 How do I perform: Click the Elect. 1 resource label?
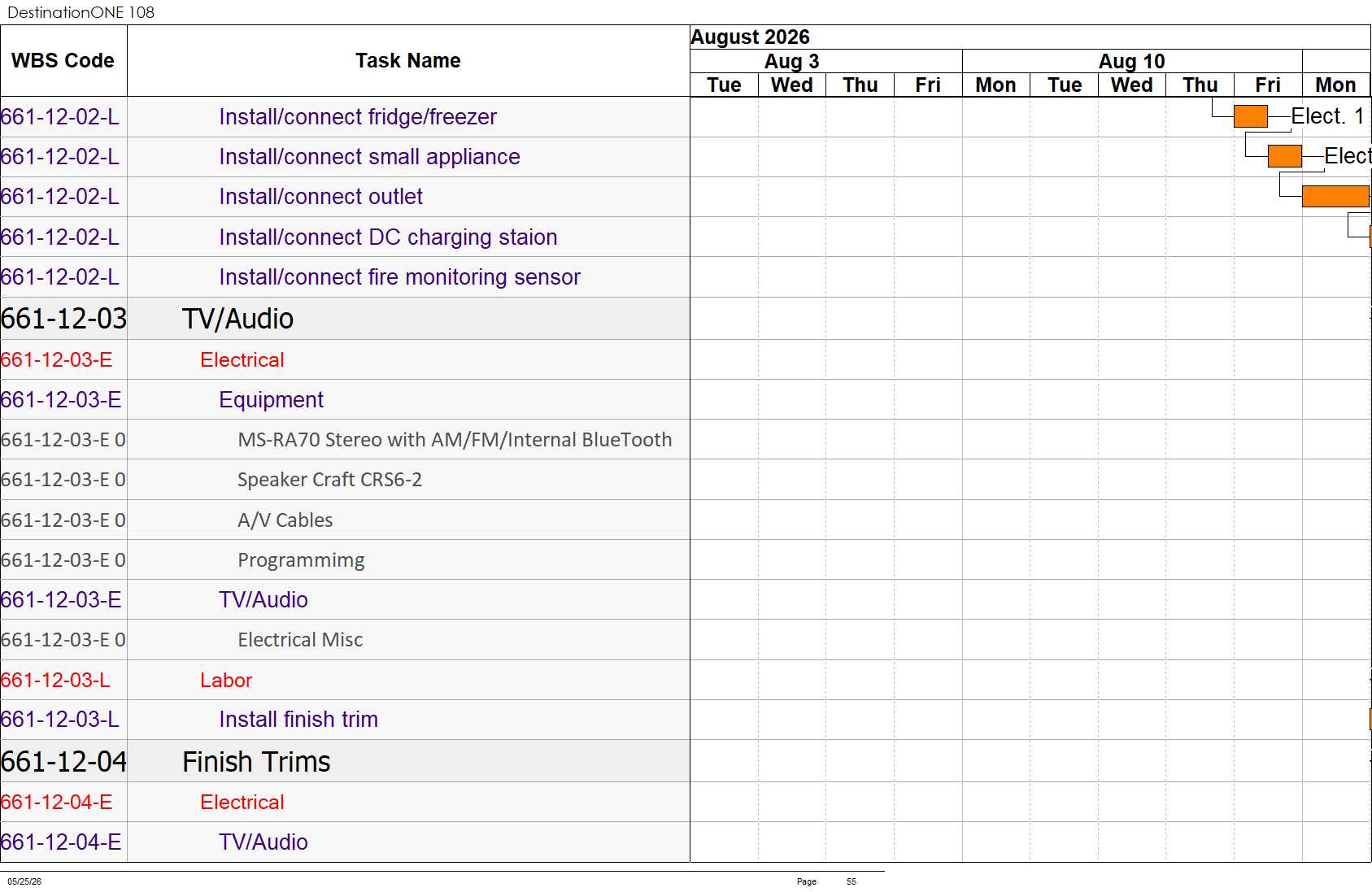pyautogui.click(x=1326, y=116)
